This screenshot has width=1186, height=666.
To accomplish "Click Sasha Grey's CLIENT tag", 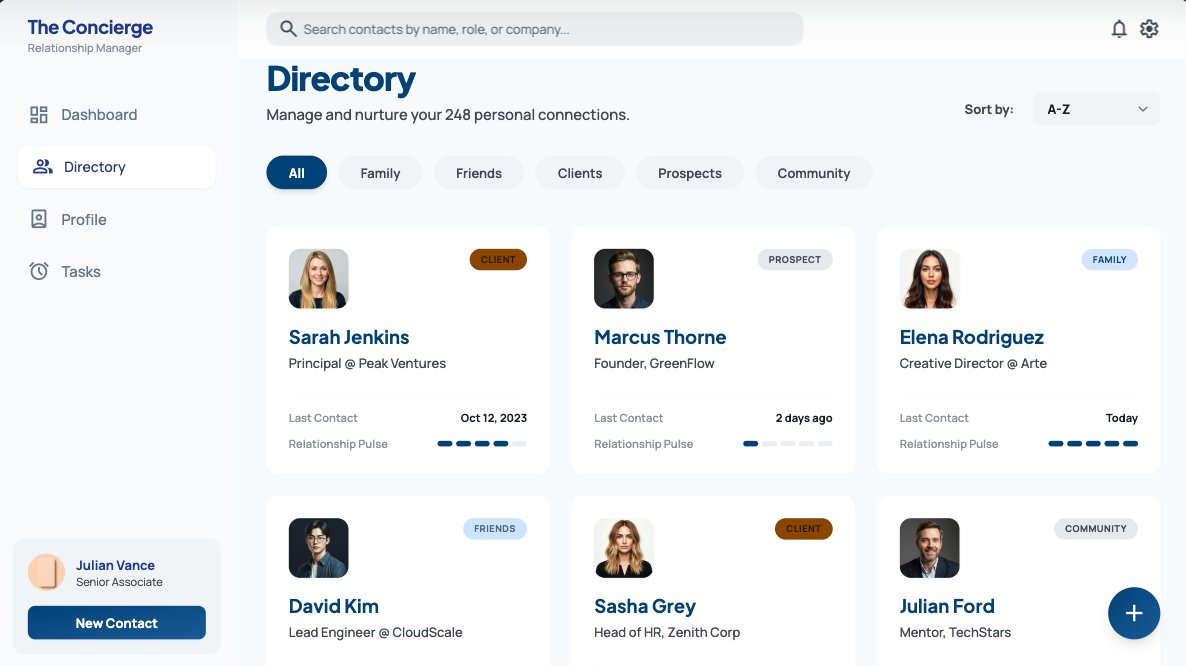I will [x=803, y=528].
